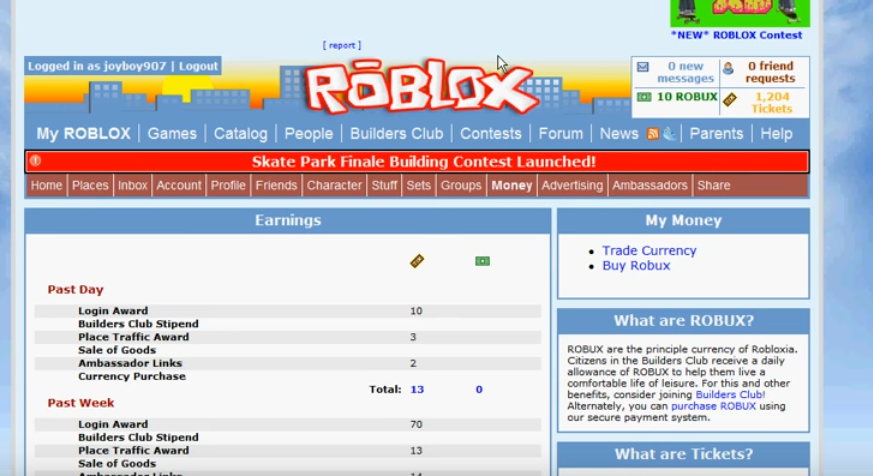
Task: Click the 1,204 Tickets balance
Action: tap(772, 102)
